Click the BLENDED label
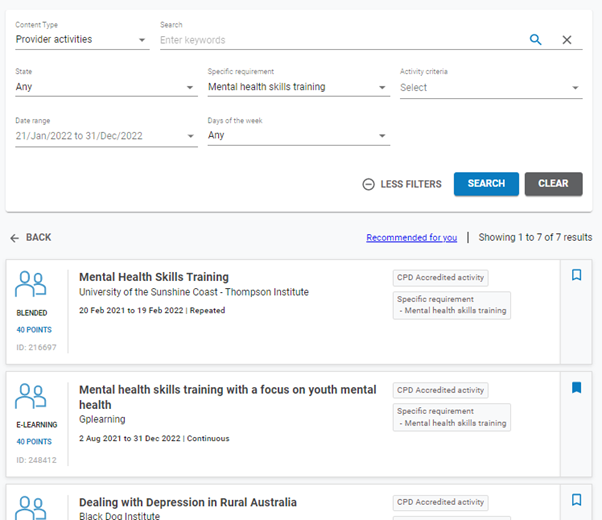This screenshot has height=520, width=602. [x=31, y=313]
